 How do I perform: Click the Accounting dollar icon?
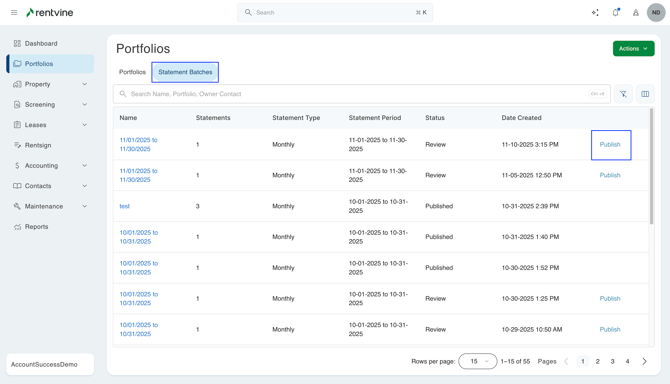pyautogui.click(x=17, y=165)
